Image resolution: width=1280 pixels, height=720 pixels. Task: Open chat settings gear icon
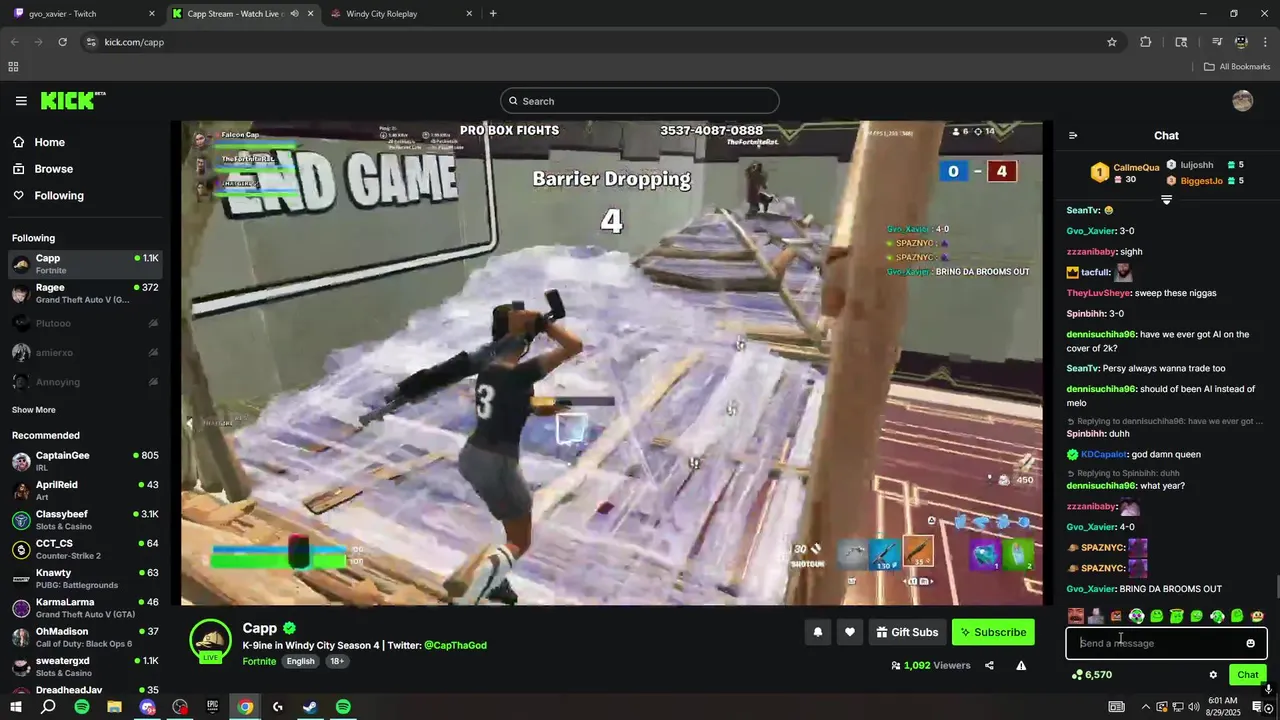(x=1213, y=675)
